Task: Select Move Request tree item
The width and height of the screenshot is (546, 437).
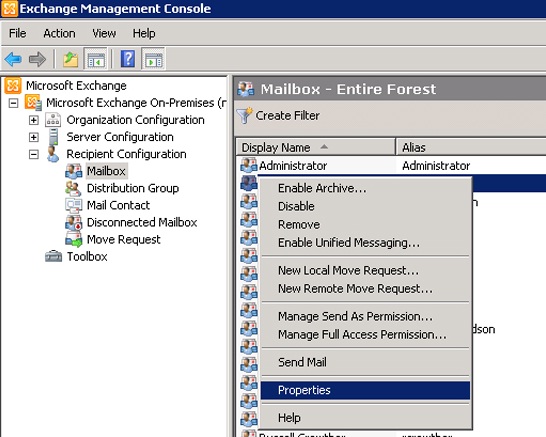Action: [x=124, y=240]
